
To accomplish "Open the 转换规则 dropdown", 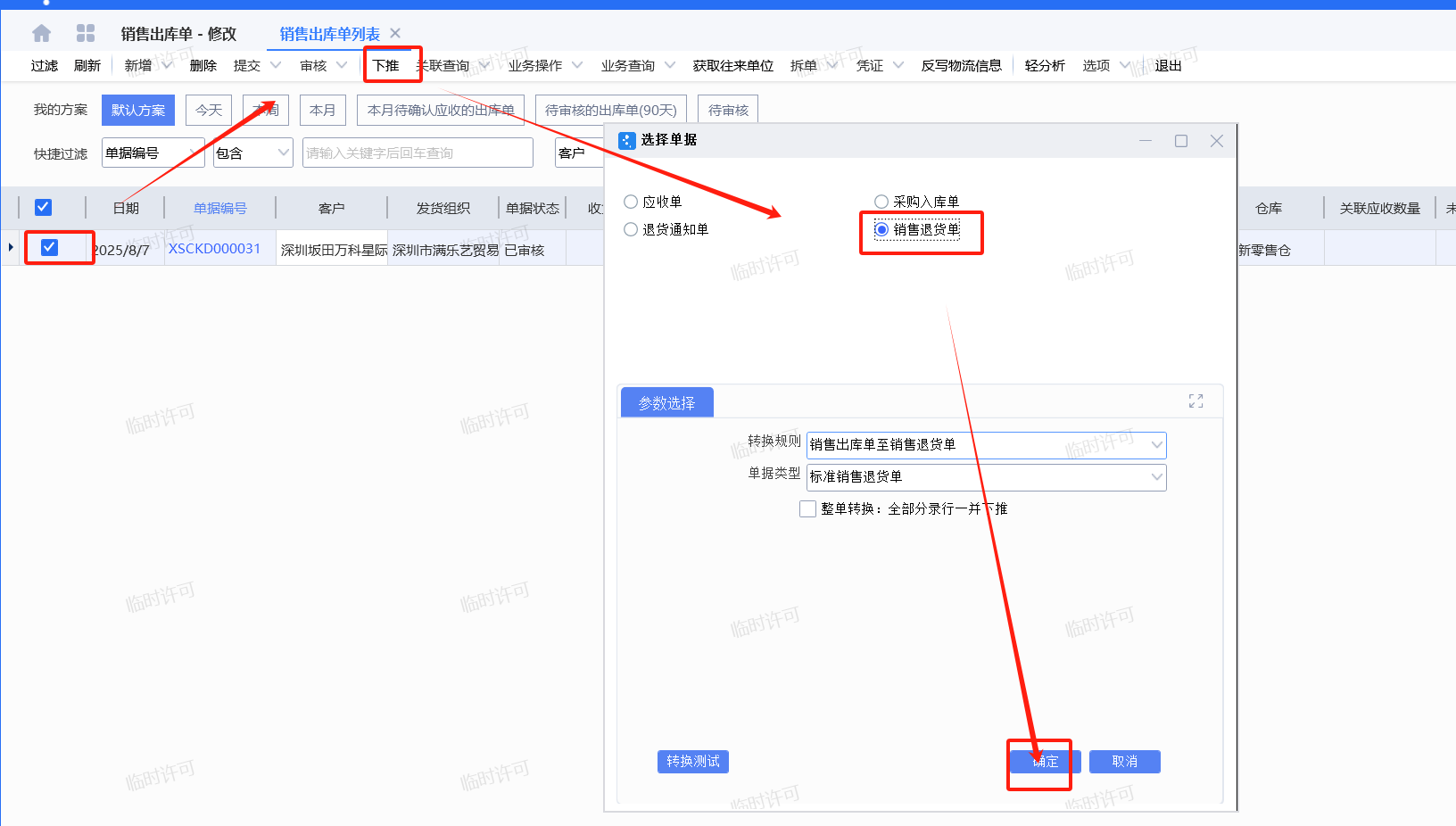I will coord(1156,444).
